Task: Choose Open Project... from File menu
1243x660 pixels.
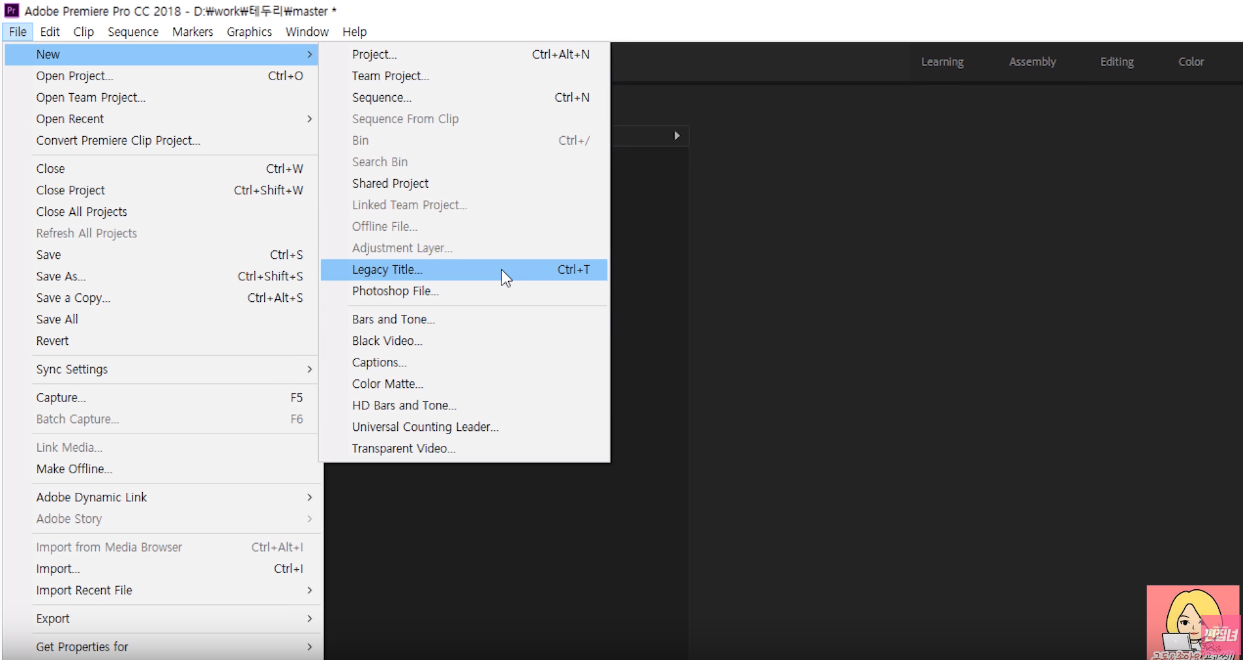Action: click(x=161, y=76)
